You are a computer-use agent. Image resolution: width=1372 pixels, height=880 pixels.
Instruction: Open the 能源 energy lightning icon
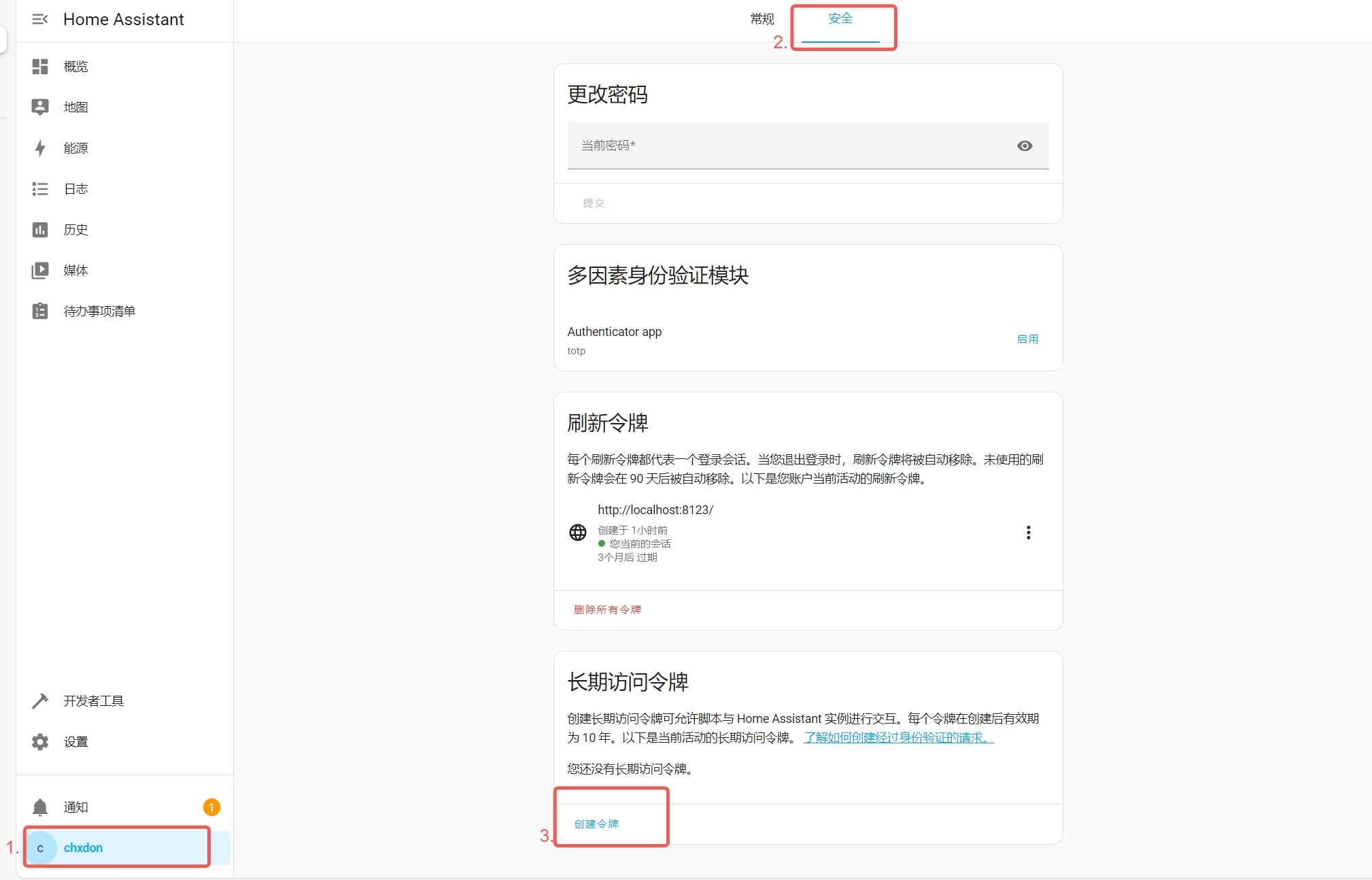point(40,148)
